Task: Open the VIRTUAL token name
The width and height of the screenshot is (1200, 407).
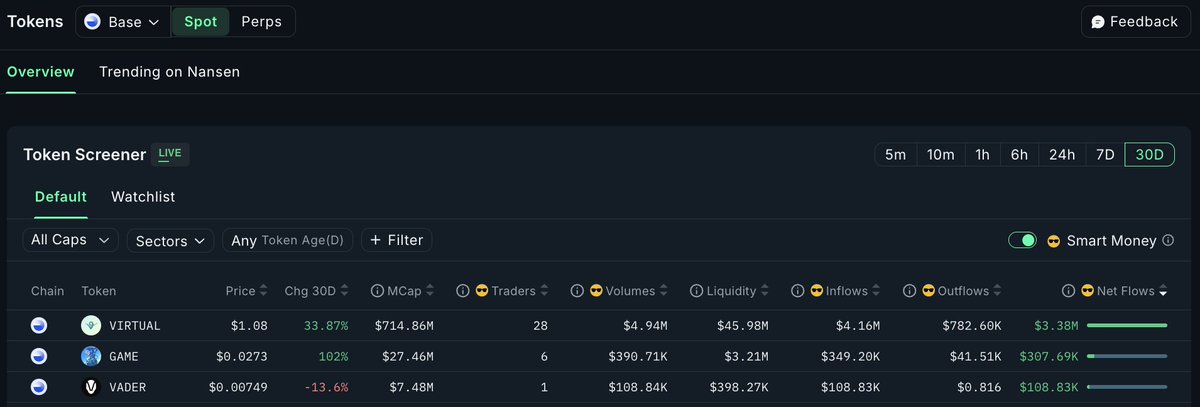Action: click(134, 326)
